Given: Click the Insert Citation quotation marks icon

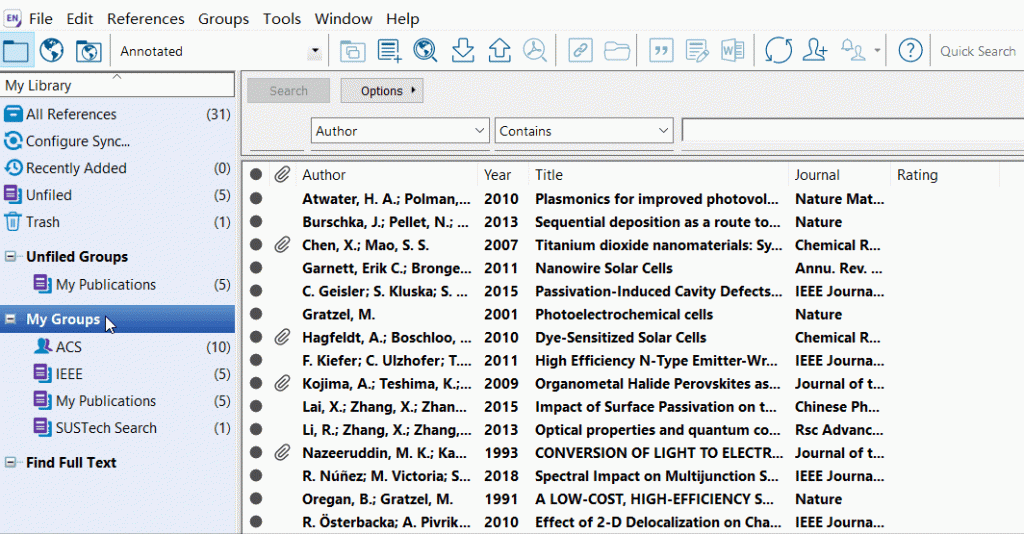Looking at the screenshot, I should [660, 50].
